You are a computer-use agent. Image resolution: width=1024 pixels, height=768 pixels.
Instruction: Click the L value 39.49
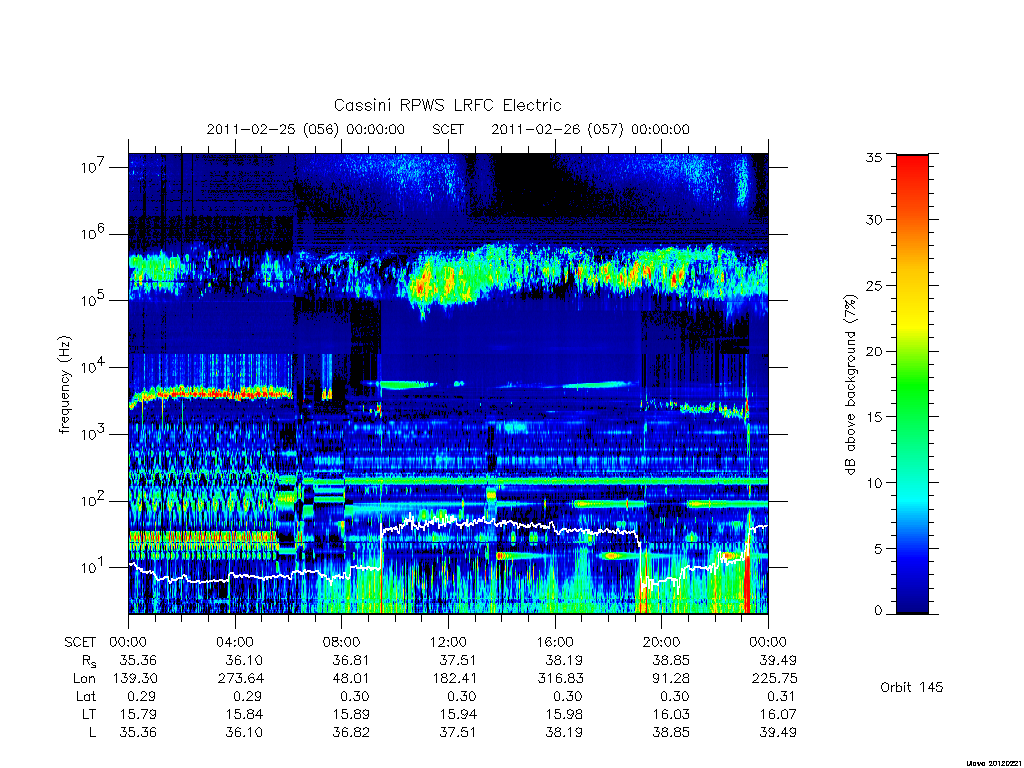coord(778,733)
